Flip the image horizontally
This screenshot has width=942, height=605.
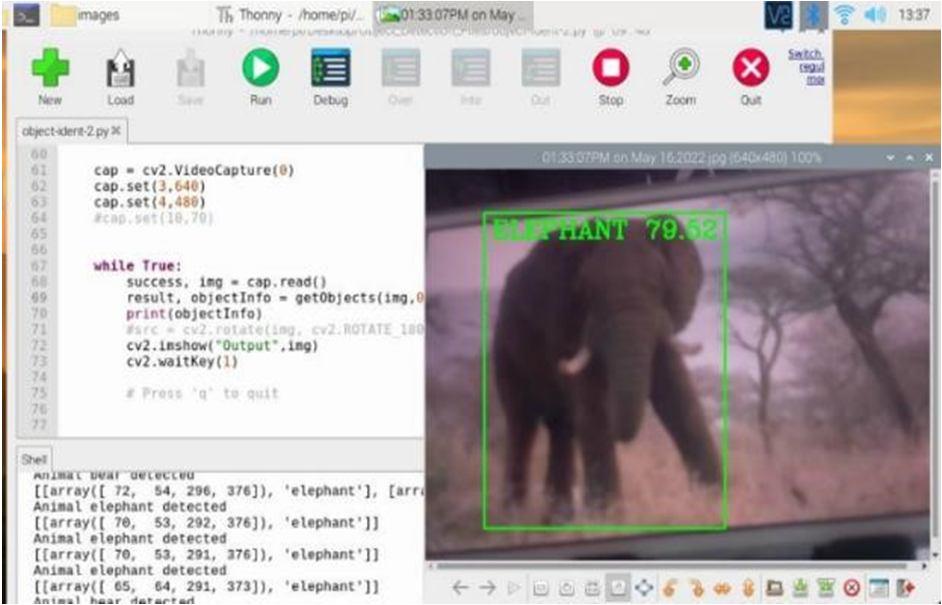[x=722, y=587]
